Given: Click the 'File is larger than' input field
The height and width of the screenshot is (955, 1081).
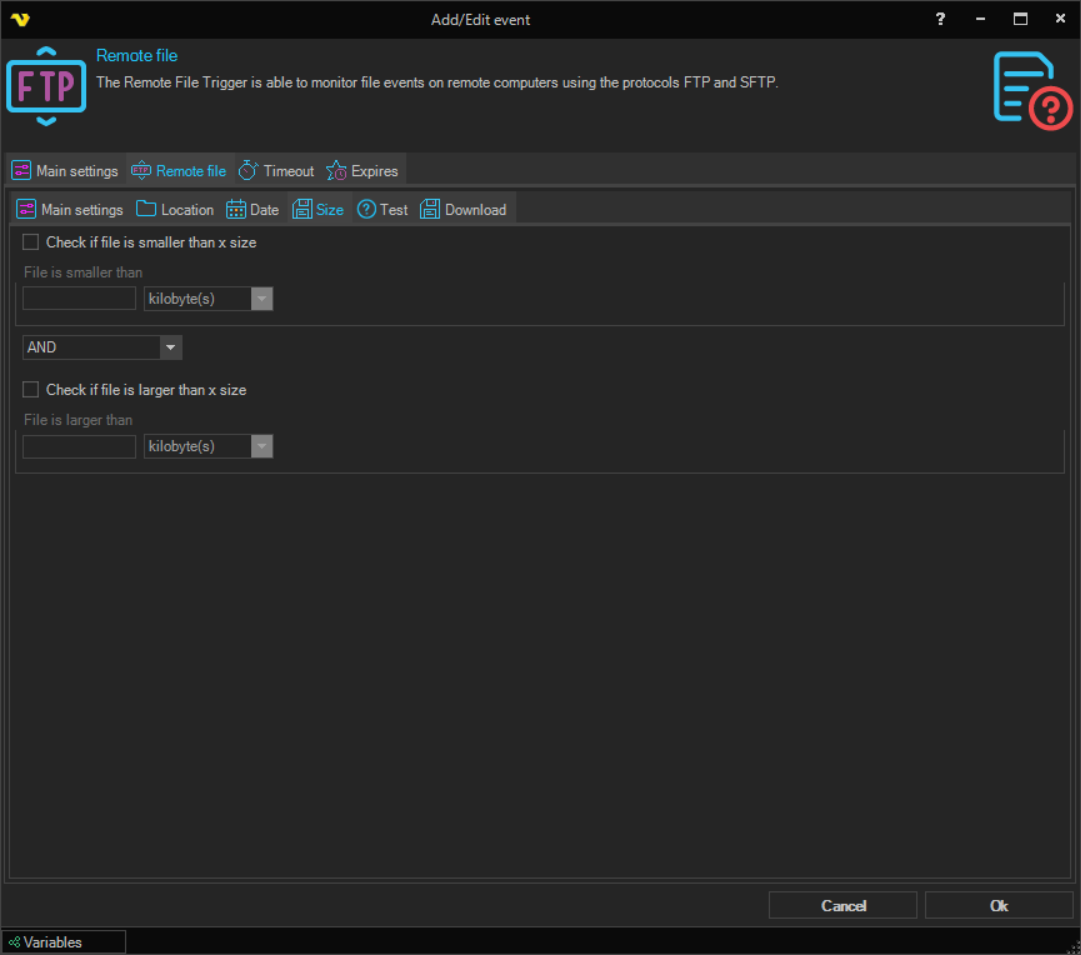Looking at the screenshot, I should 79,447.
